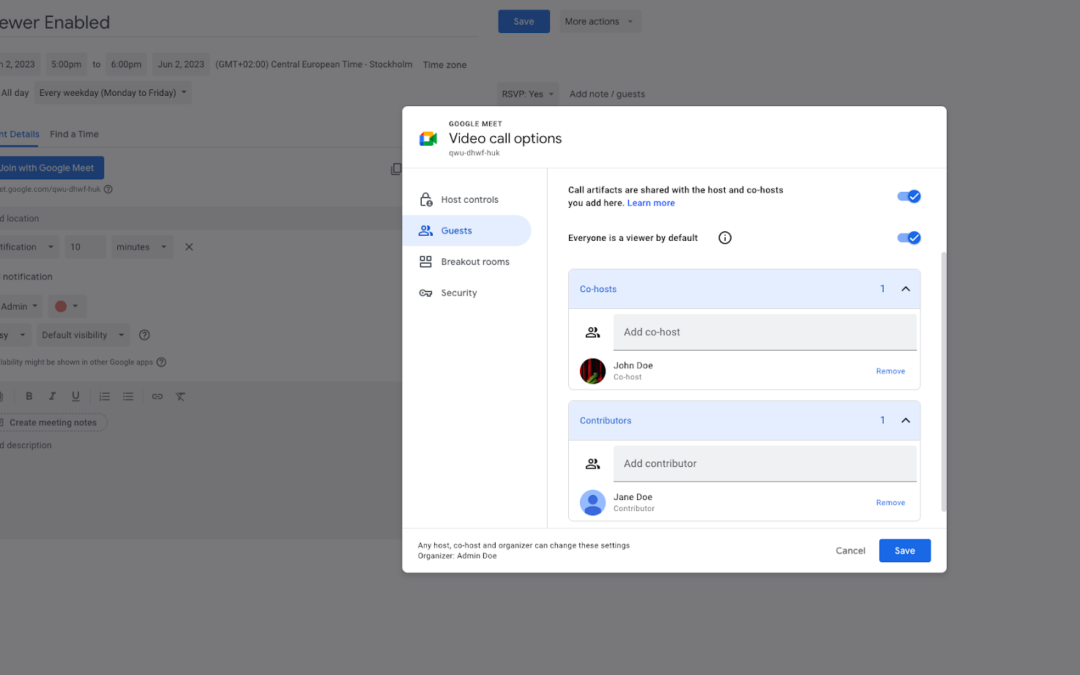This screenshot has width=1080, height=675.
Task: Open the More actions dropdown
Action: [599, 21]
